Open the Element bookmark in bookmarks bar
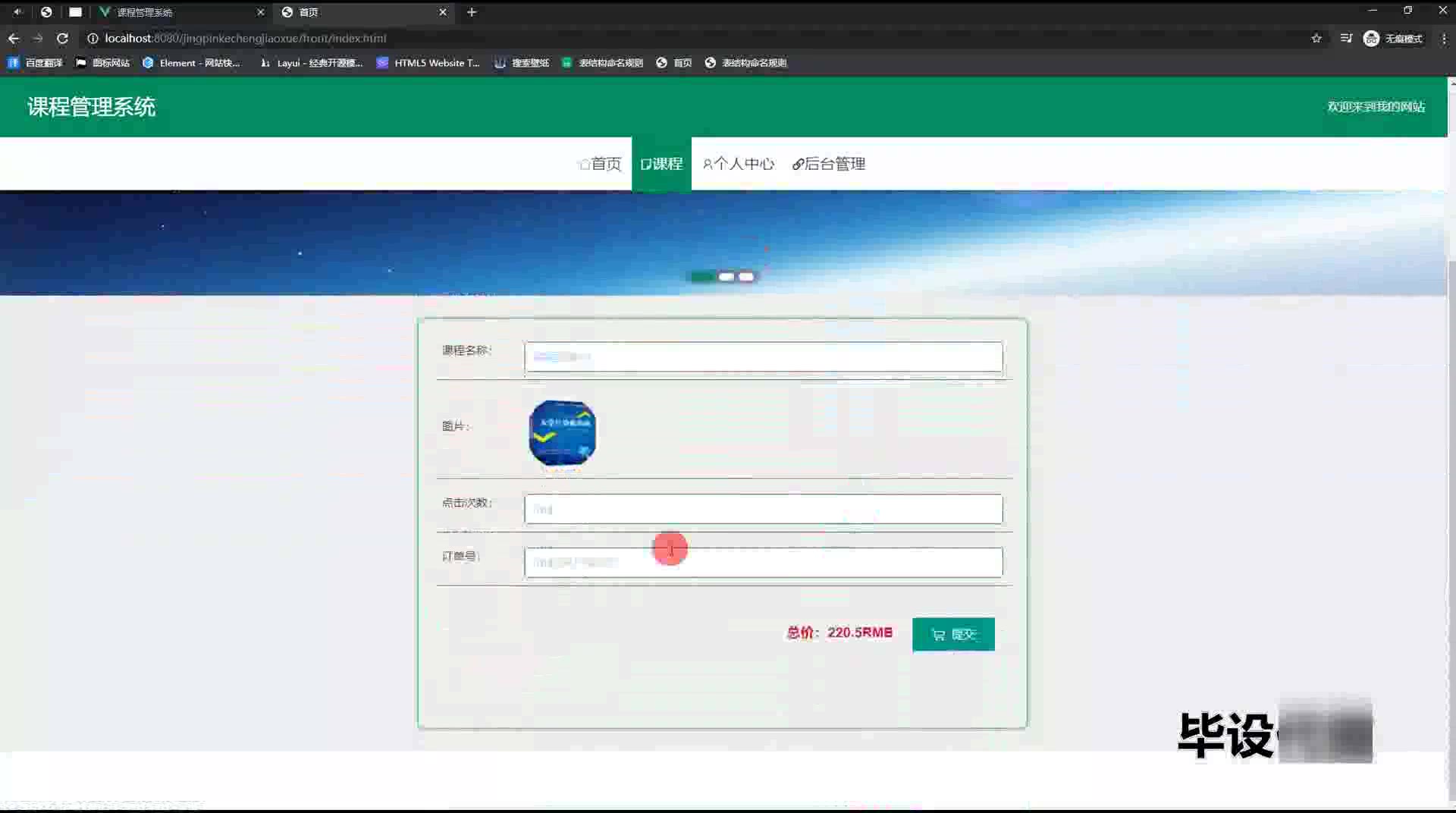This screenshot has height=813, width=1456. point(191,63)
